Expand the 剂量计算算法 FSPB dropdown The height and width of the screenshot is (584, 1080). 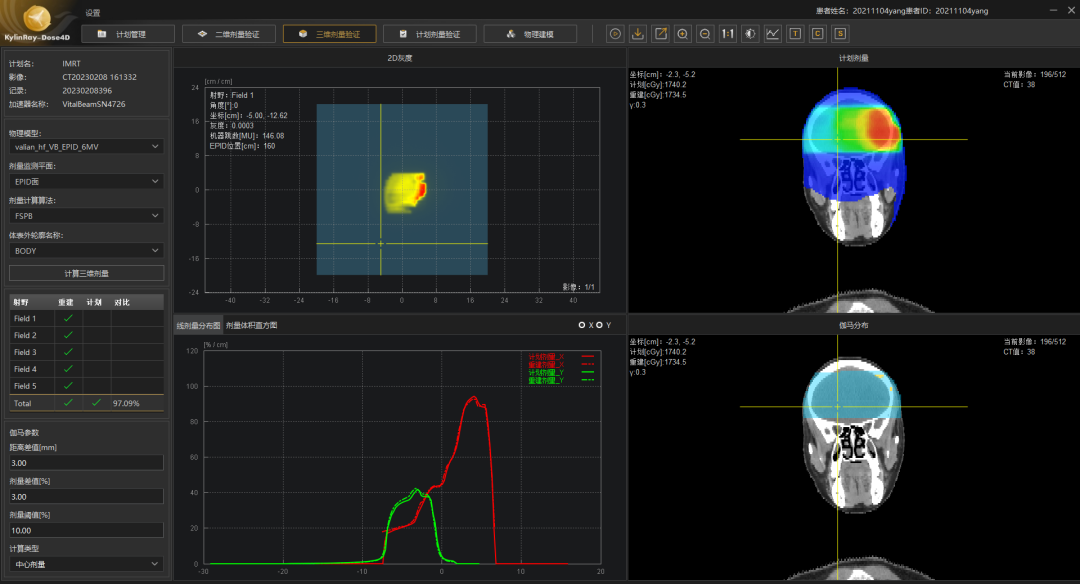click(86, 215)
